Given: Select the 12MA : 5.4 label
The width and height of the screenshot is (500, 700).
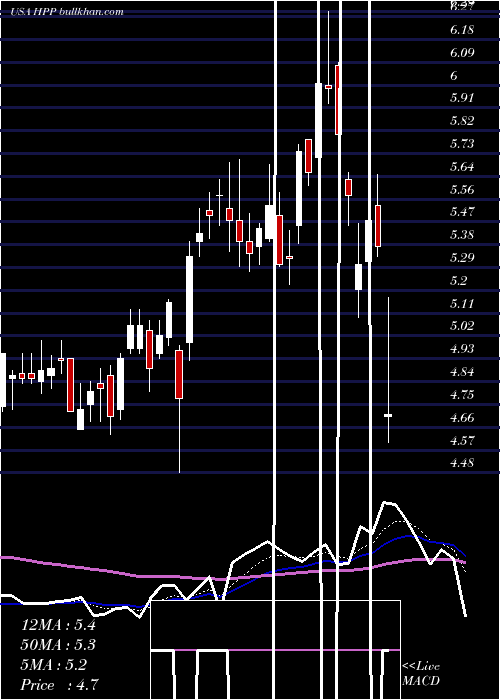Looking at the screenshot, I should (x=58, y=625).
